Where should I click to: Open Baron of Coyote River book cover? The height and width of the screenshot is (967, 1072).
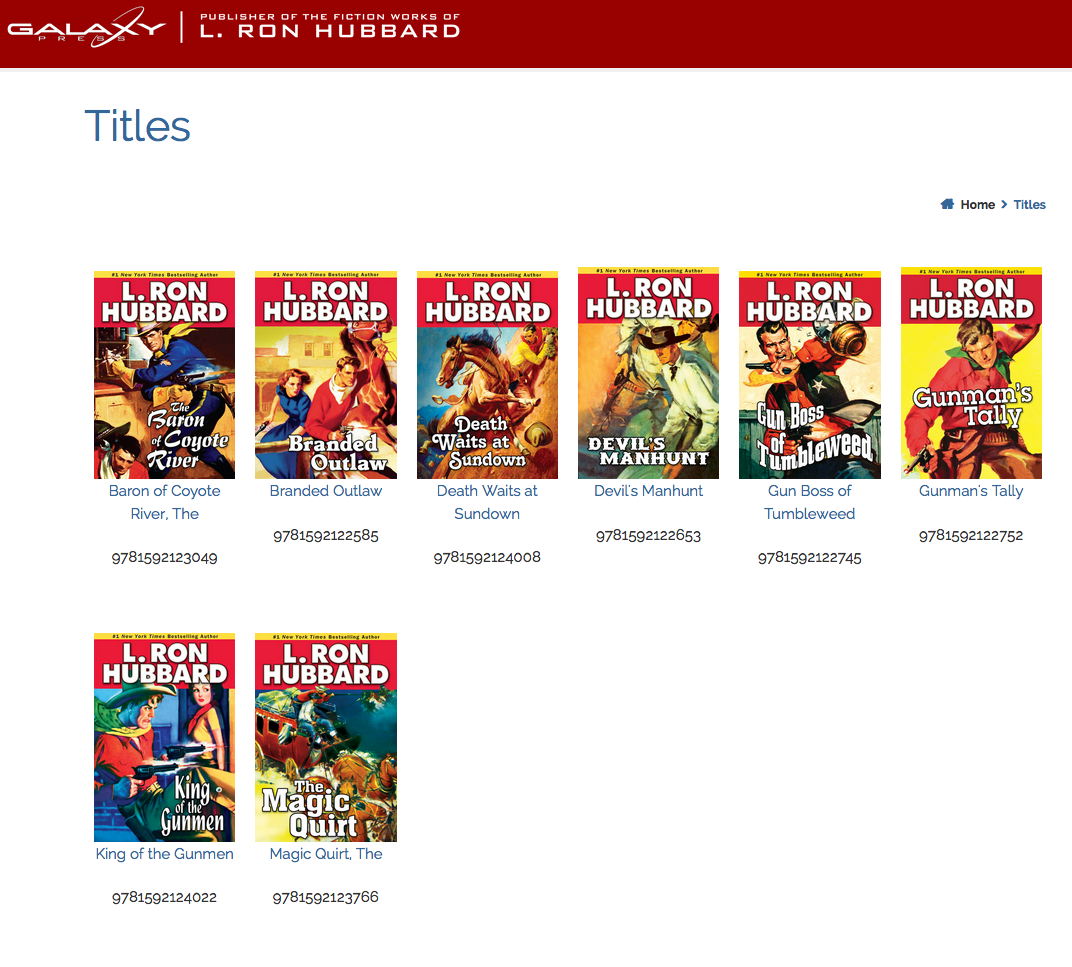[x=164, y=375]
